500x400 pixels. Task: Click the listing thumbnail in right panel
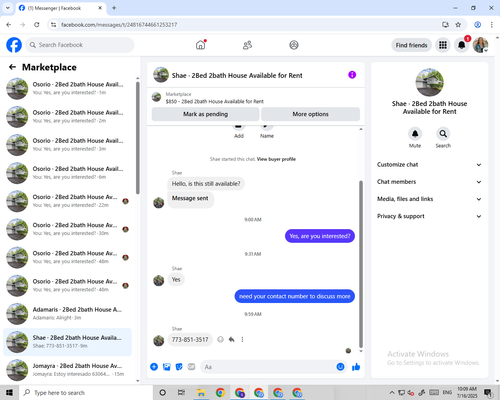(429, 82)
